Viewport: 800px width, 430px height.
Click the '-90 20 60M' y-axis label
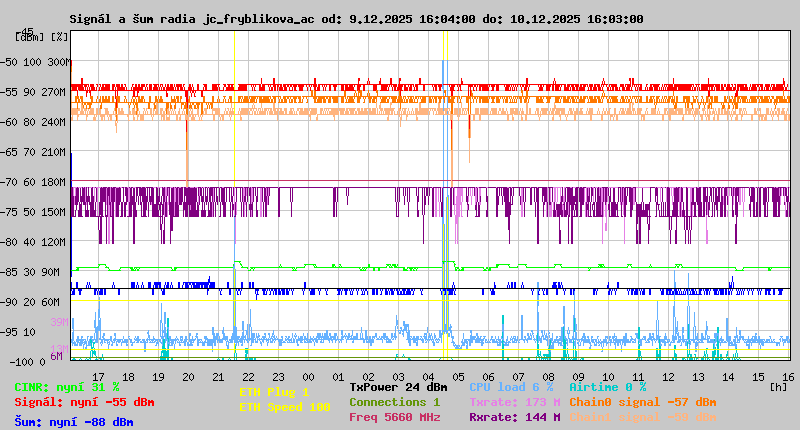pos(30,302)
